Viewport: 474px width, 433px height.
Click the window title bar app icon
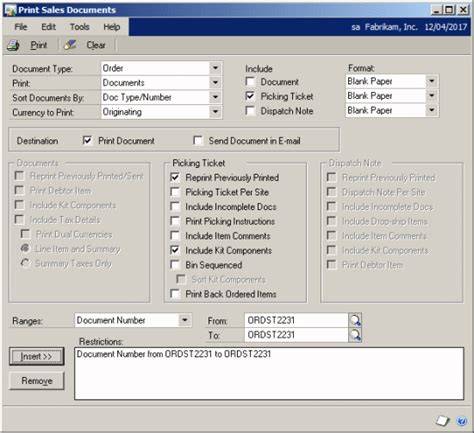(10, 10)
